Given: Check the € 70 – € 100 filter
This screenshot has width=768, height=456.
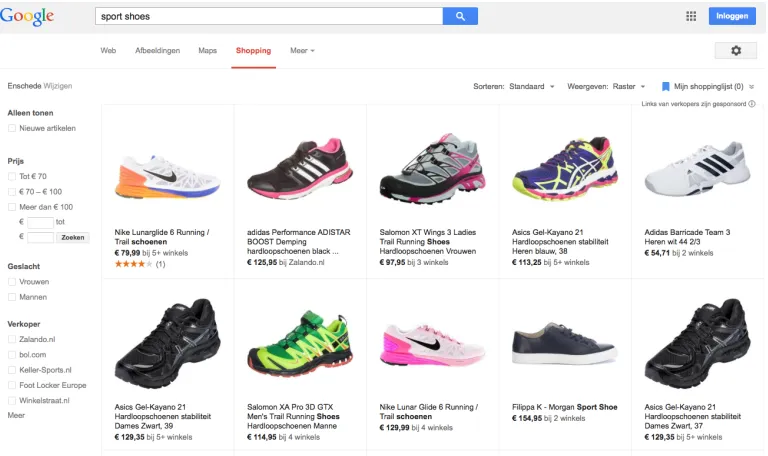Looking at the screenshot, I should tap(12, 192).
